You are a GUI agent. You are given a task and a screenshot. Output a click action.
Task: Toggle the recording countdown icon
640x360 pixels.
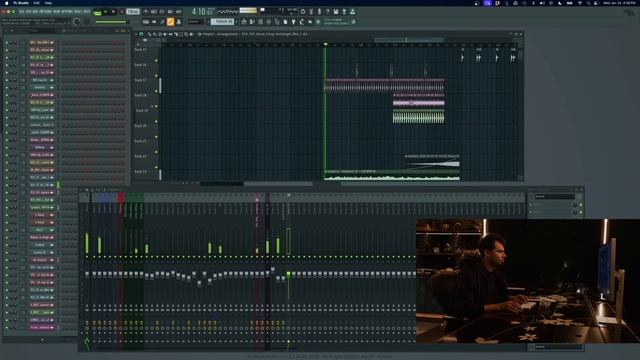pos(162,11)
